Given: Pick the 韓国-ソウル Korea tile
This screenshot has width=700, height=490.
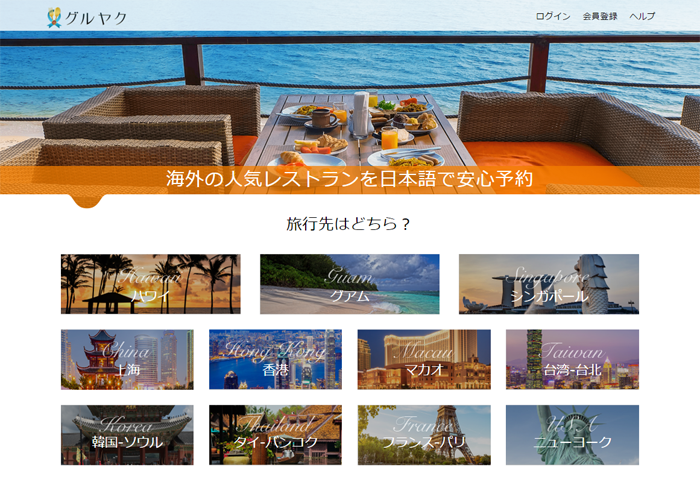Looking at the screenshot, I should click(x=127, y=435).
